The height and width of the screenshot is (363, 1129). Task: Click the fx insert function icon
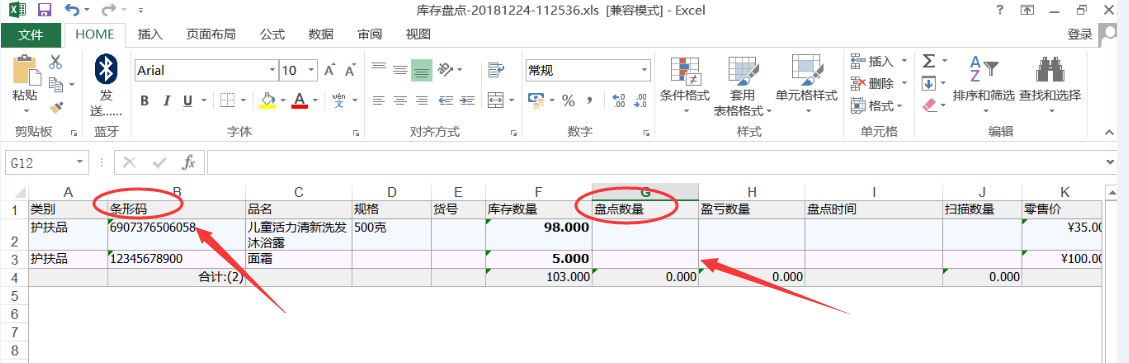click(x=189, y=163)
